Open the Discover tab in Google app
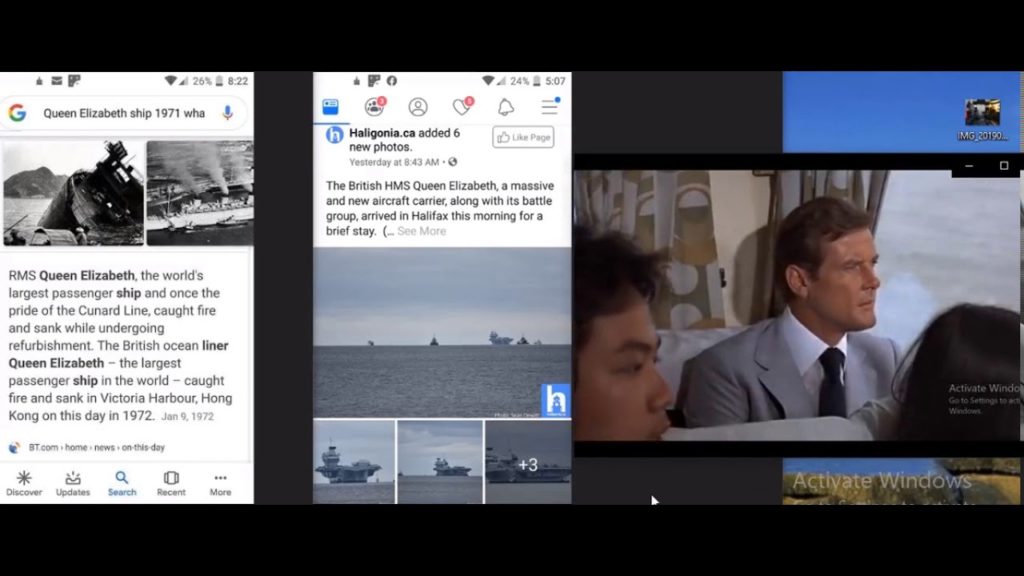This screenshot has height=576, width=1024. (x=24, y=483)
